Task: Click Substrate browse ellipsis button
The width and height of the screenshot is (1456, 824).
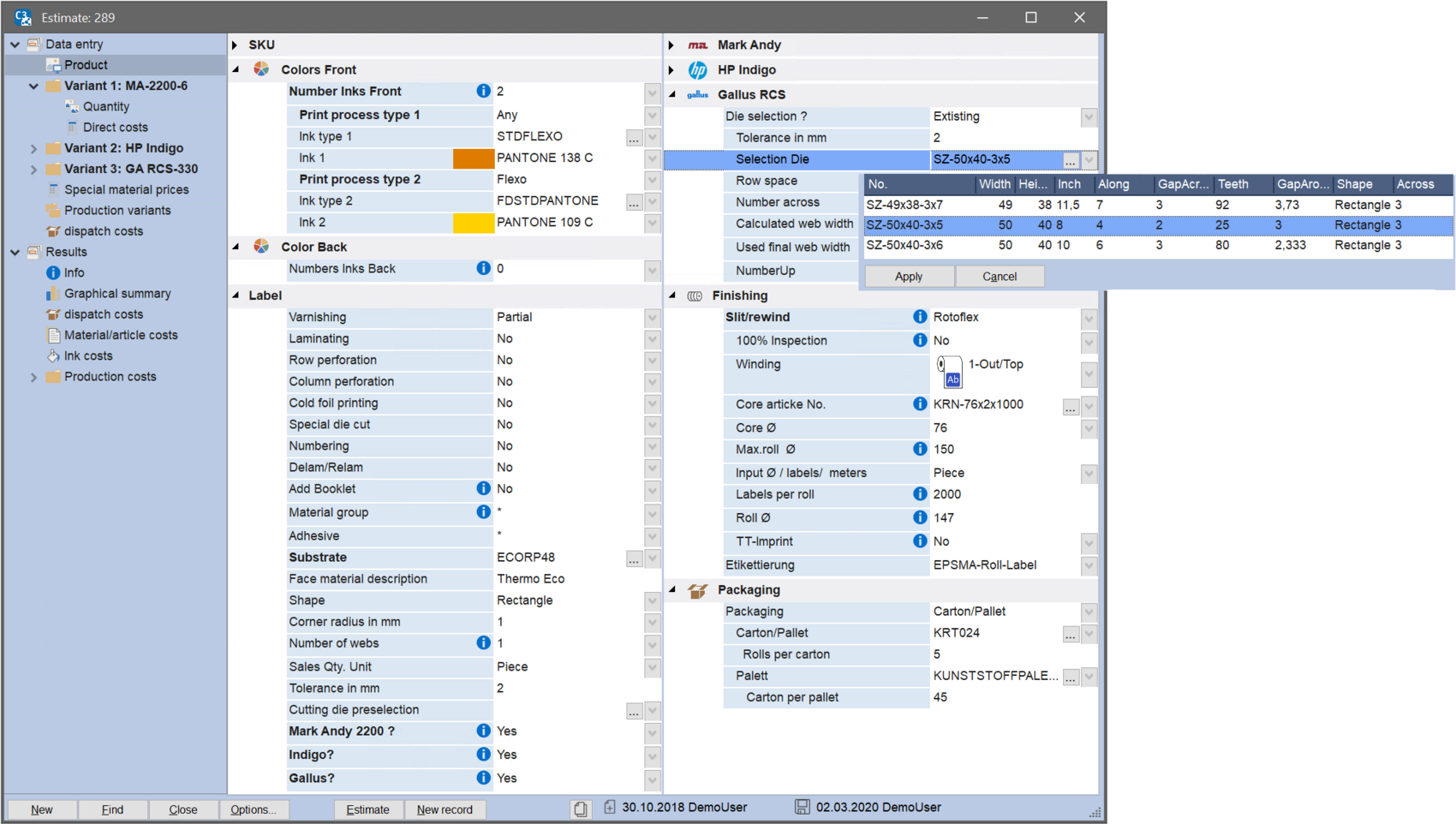Action: [x=634, y=558]
